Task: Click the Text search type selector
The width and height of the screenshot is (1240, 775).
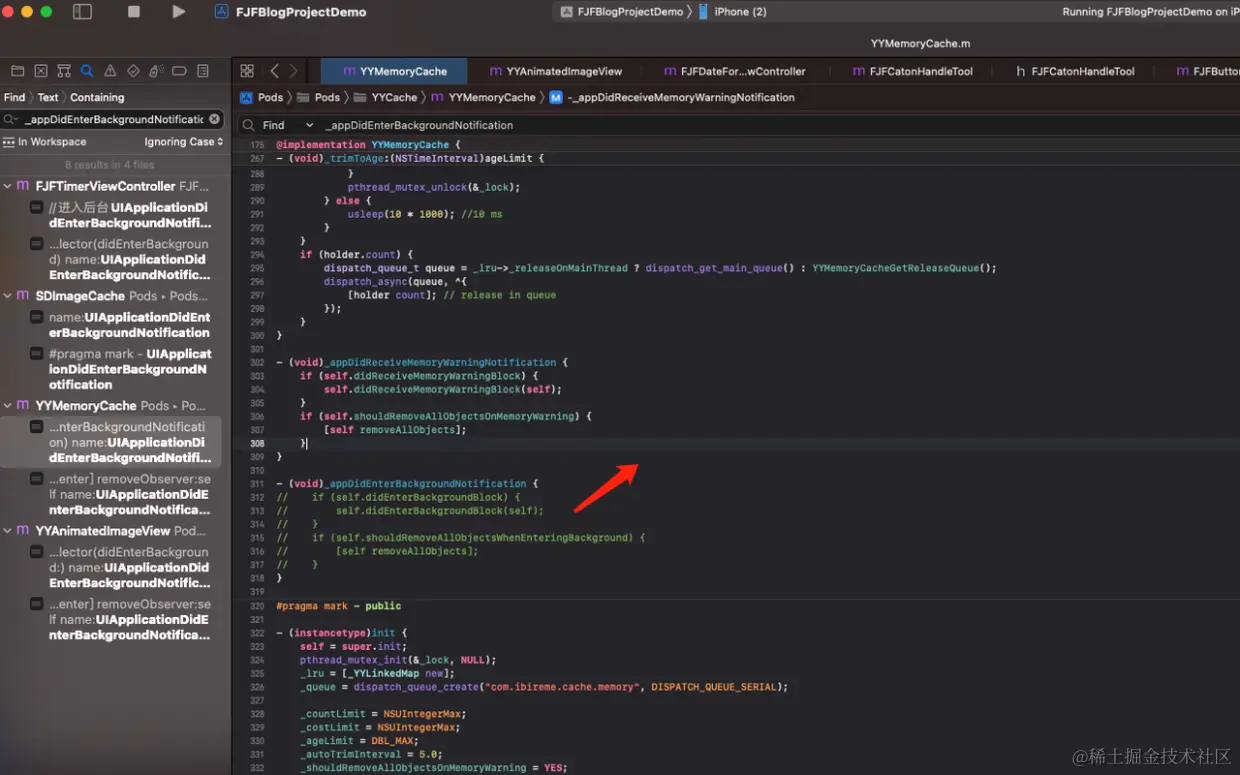Action: 48,97
